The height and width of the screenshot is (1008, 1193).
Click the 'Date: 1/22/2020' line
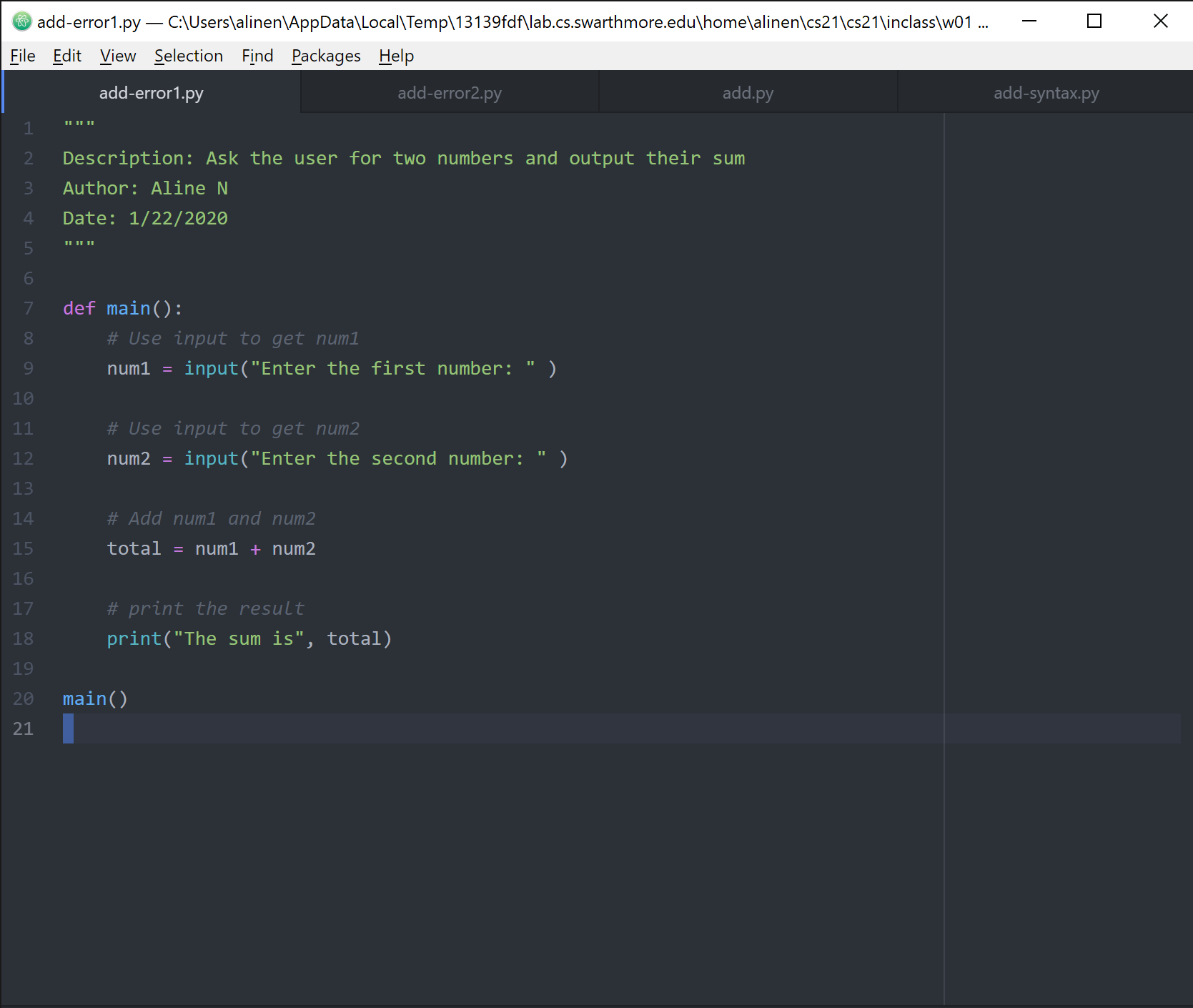(x=145, y=218)
